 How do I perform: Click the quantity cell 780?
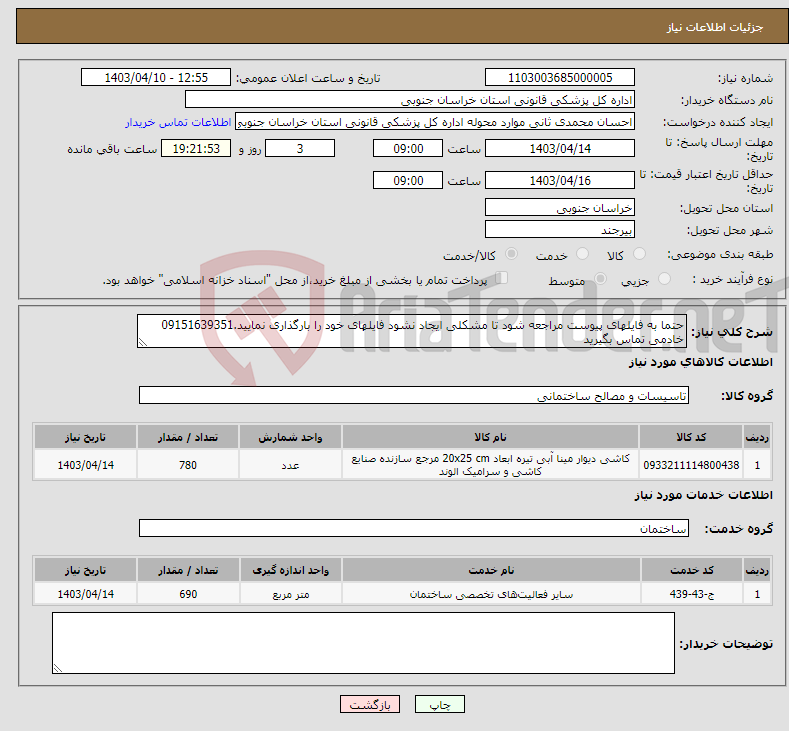(x=188, y=465)
